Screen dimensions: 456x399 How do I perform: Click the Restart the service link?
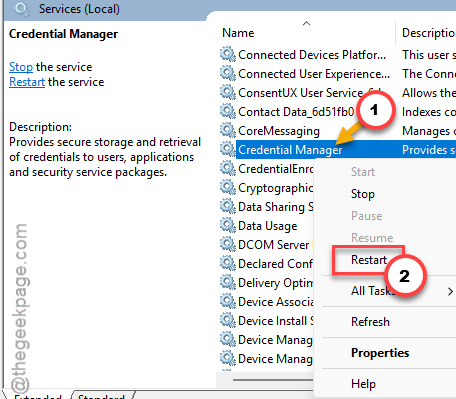(x=27, y=82)
